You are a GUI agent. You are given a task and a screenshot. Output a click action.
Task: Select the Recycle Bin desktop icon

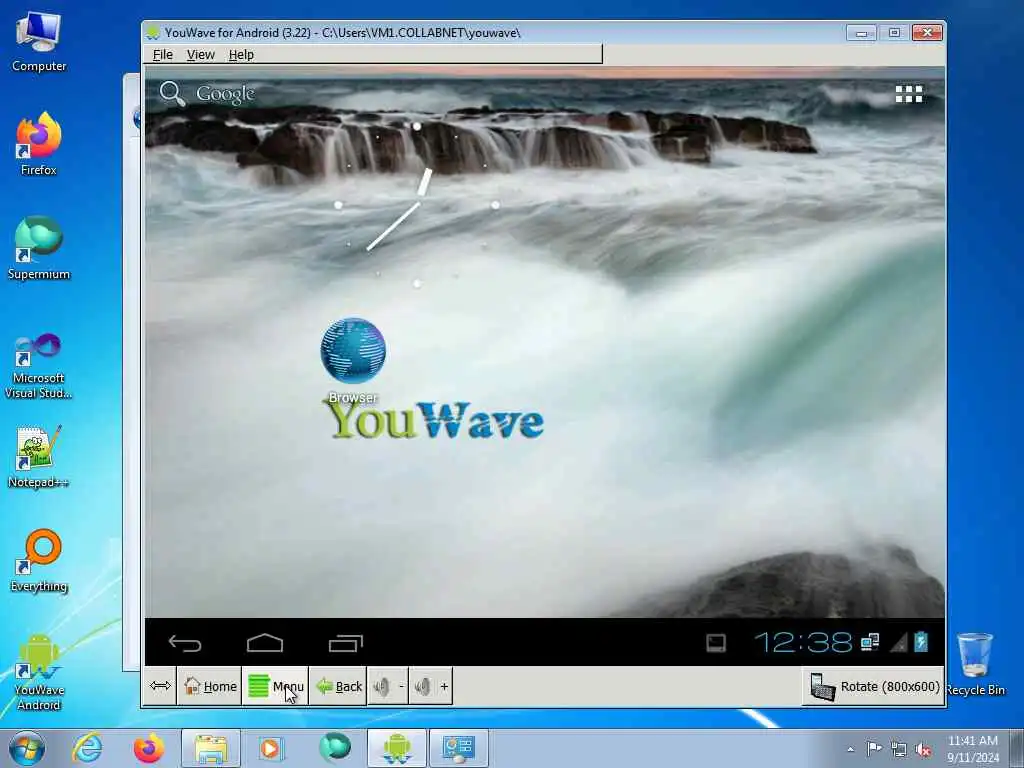pos(975,664)
